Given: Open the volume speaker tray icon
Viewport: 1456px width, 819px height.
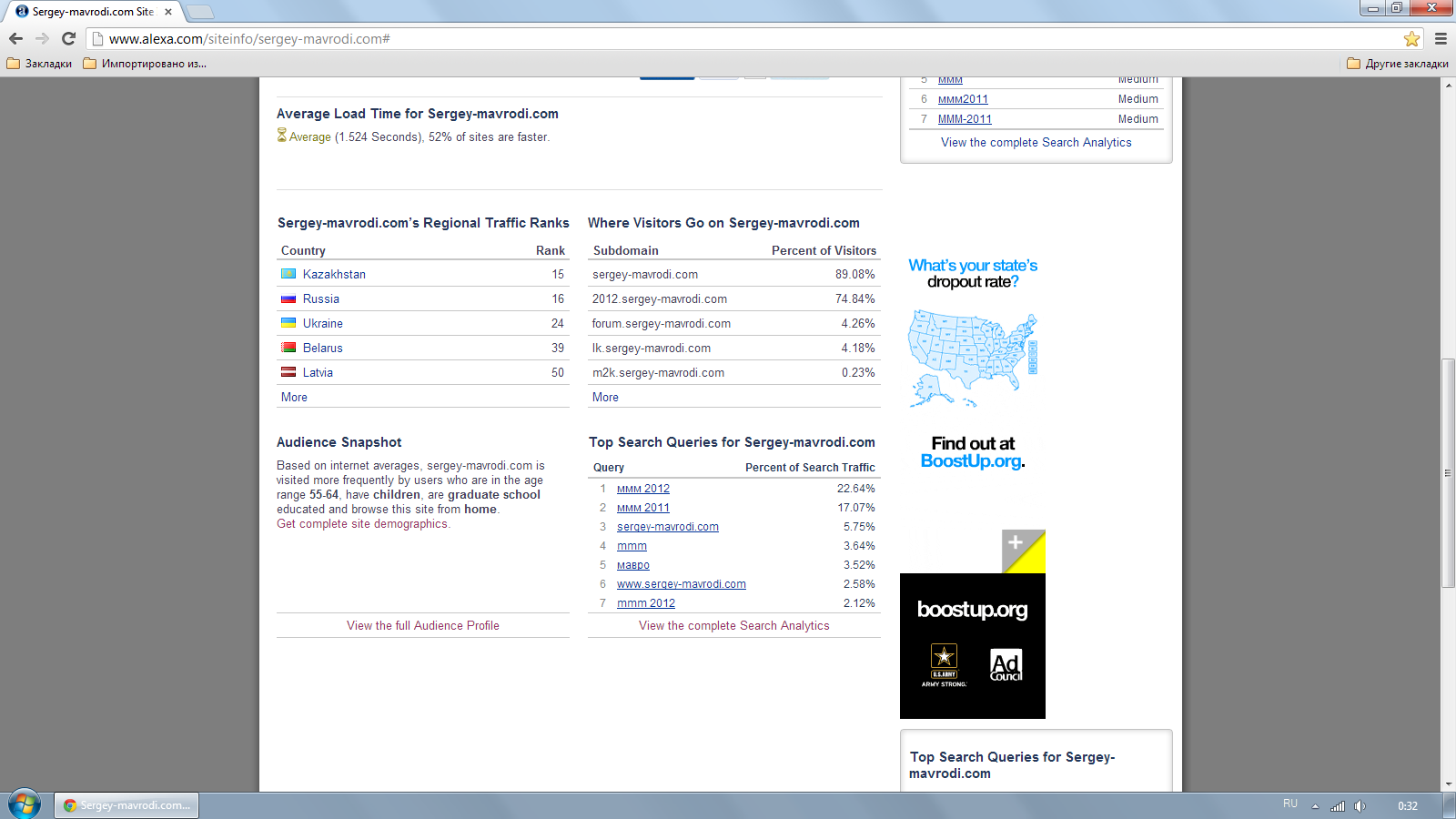Looking at the screenshot, I should (x=1360, y=805).
